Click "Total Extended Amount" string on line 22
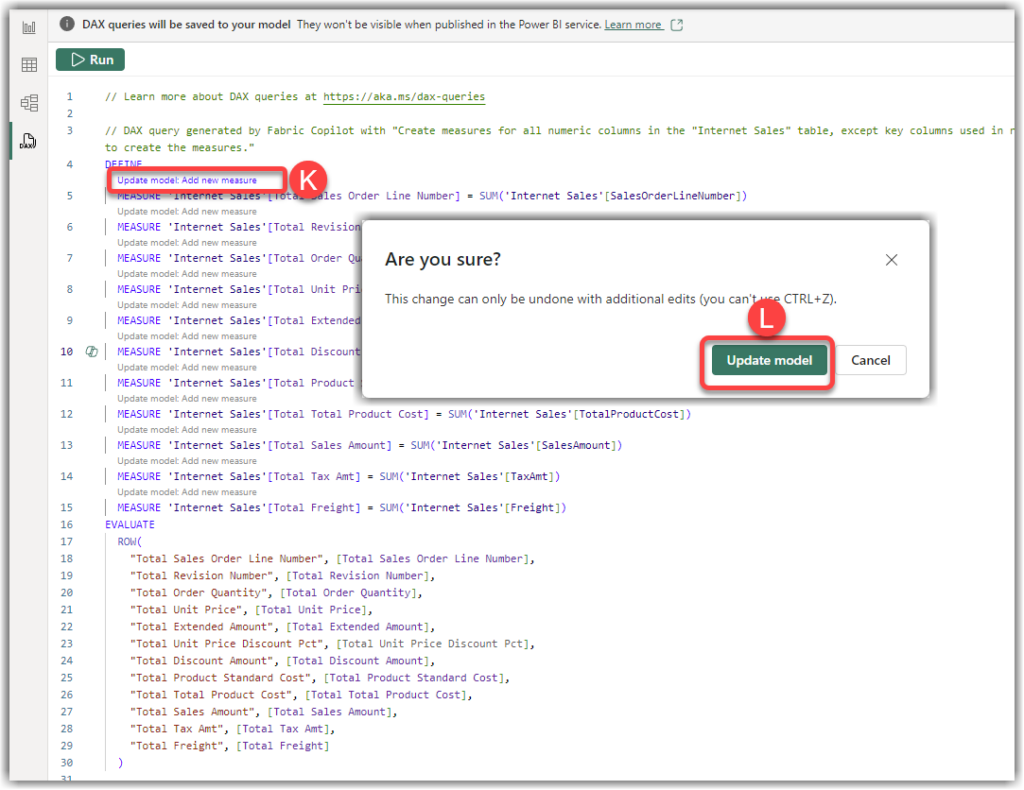Viewport: 1024px width, 790px height. [202, 627]
